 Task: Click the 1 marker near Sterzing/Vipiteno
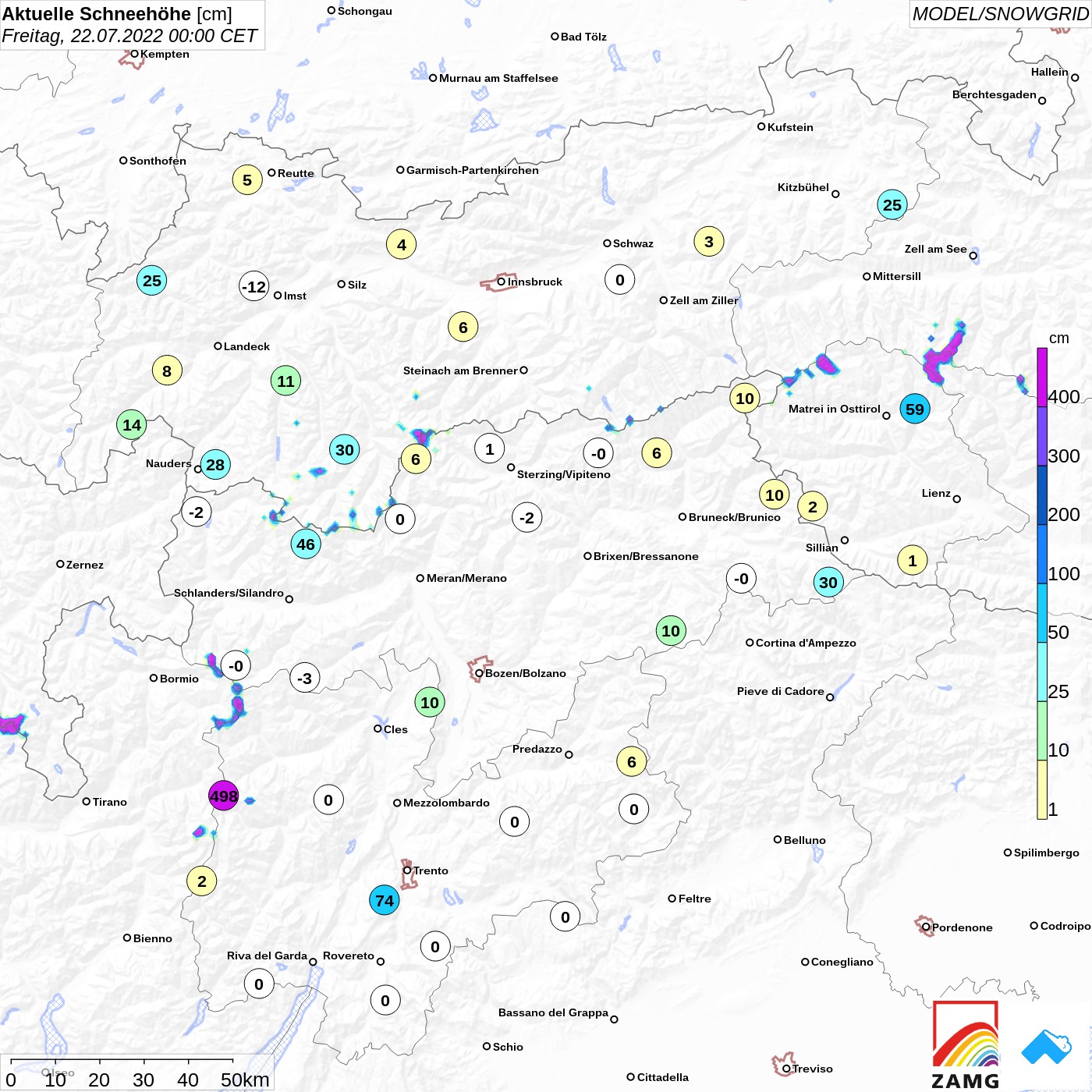click(x=490, y=448)
